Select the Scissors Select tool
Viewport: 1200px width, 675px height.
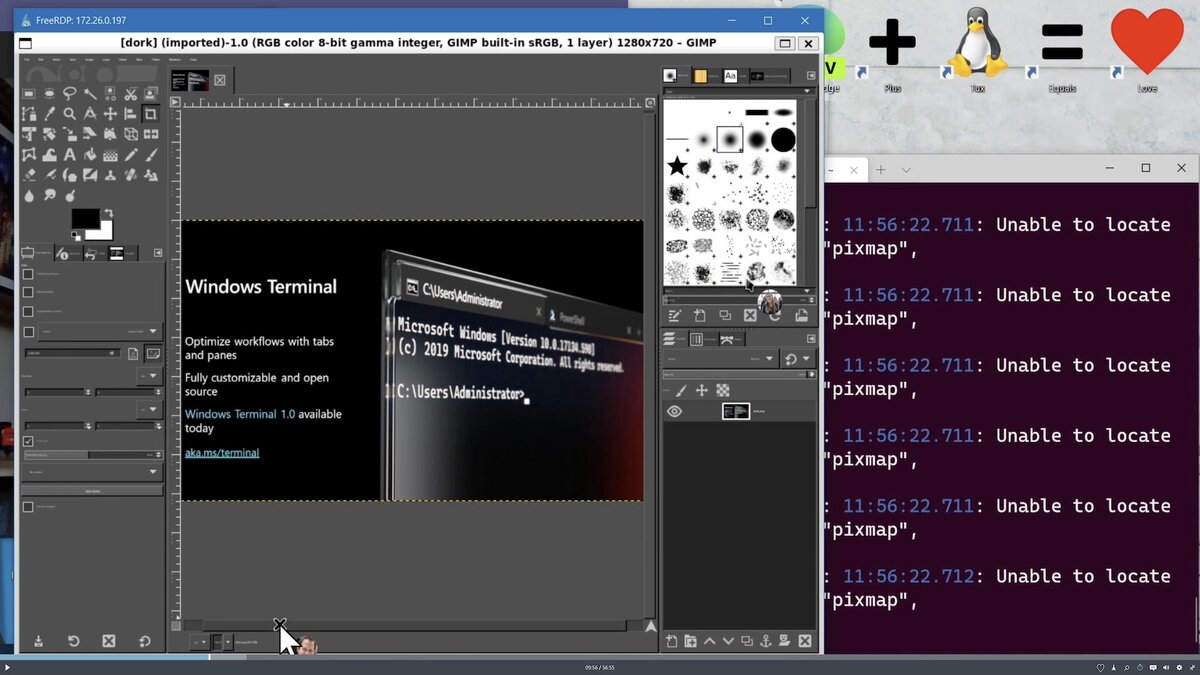click(131, 93)
